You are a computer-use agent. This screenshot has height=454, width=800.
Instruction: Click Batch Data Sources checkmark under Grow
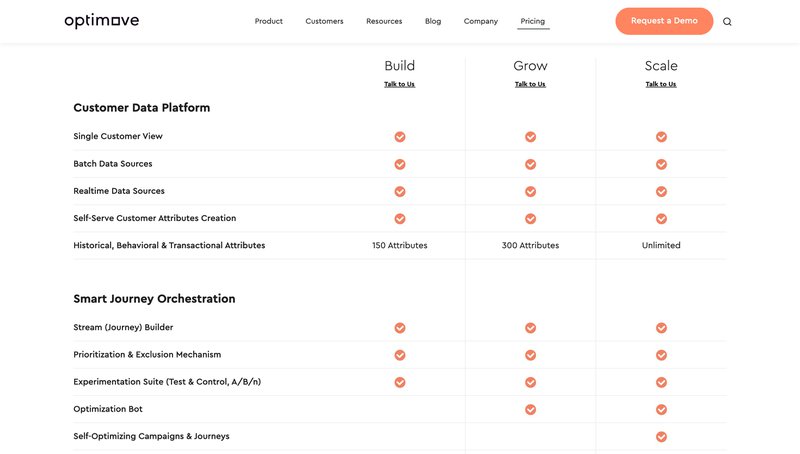click(530, 164)
